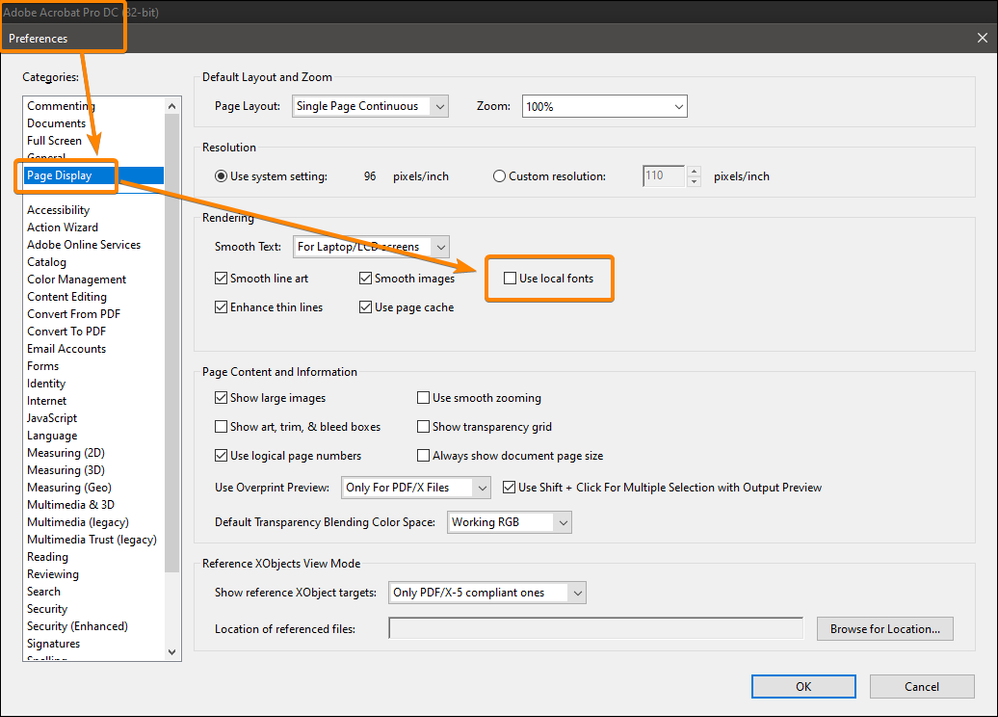Select Catalog category
998x717 pixels.
(46, 261)
